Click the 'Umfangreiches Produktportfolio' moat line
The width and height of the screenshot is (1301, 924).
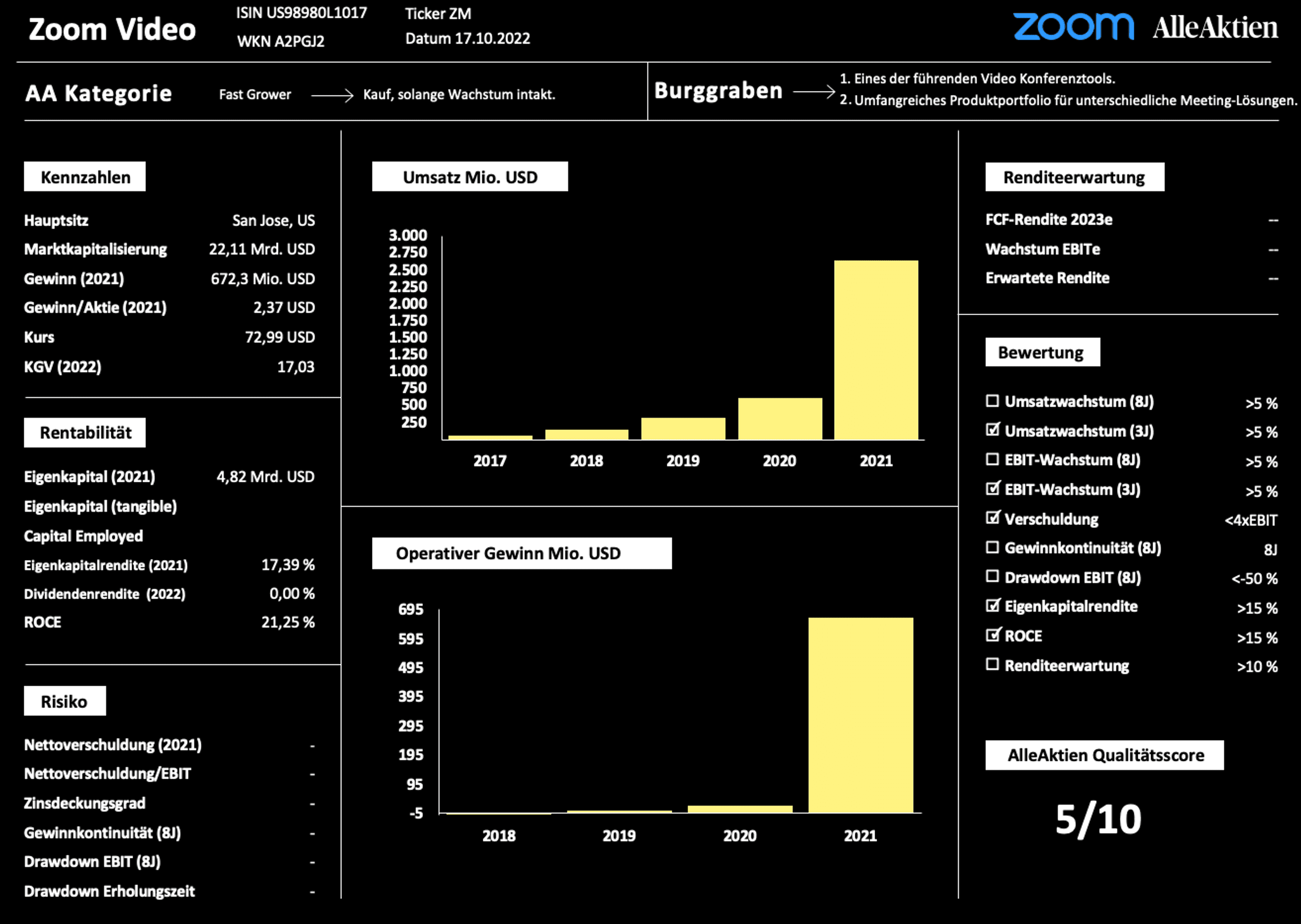(x=1075, y=100)
